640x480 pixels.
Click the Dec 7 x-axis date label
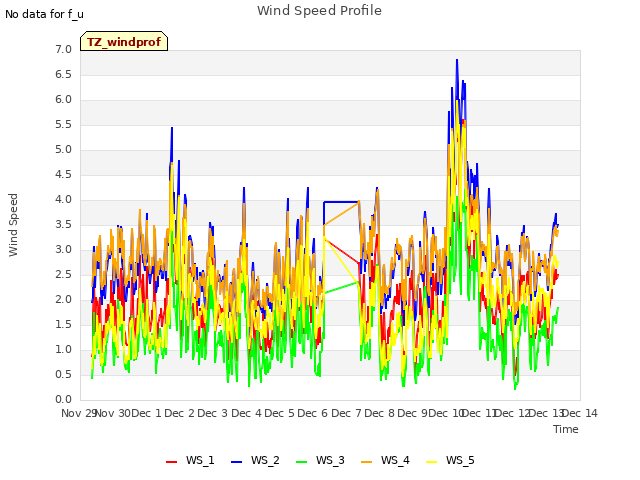(x=346, y=413)
